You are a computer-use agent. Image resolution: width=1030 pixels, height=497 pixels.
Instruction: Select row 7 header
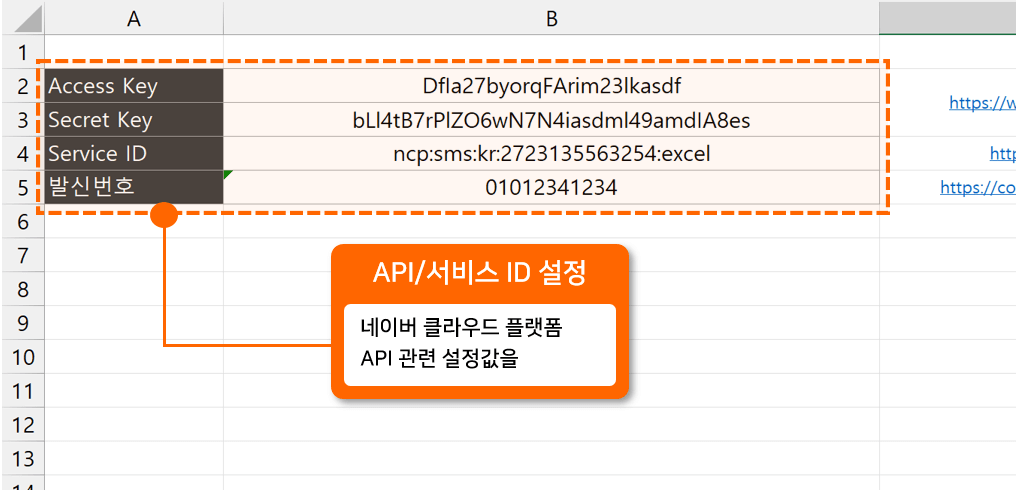pos(23,255)
